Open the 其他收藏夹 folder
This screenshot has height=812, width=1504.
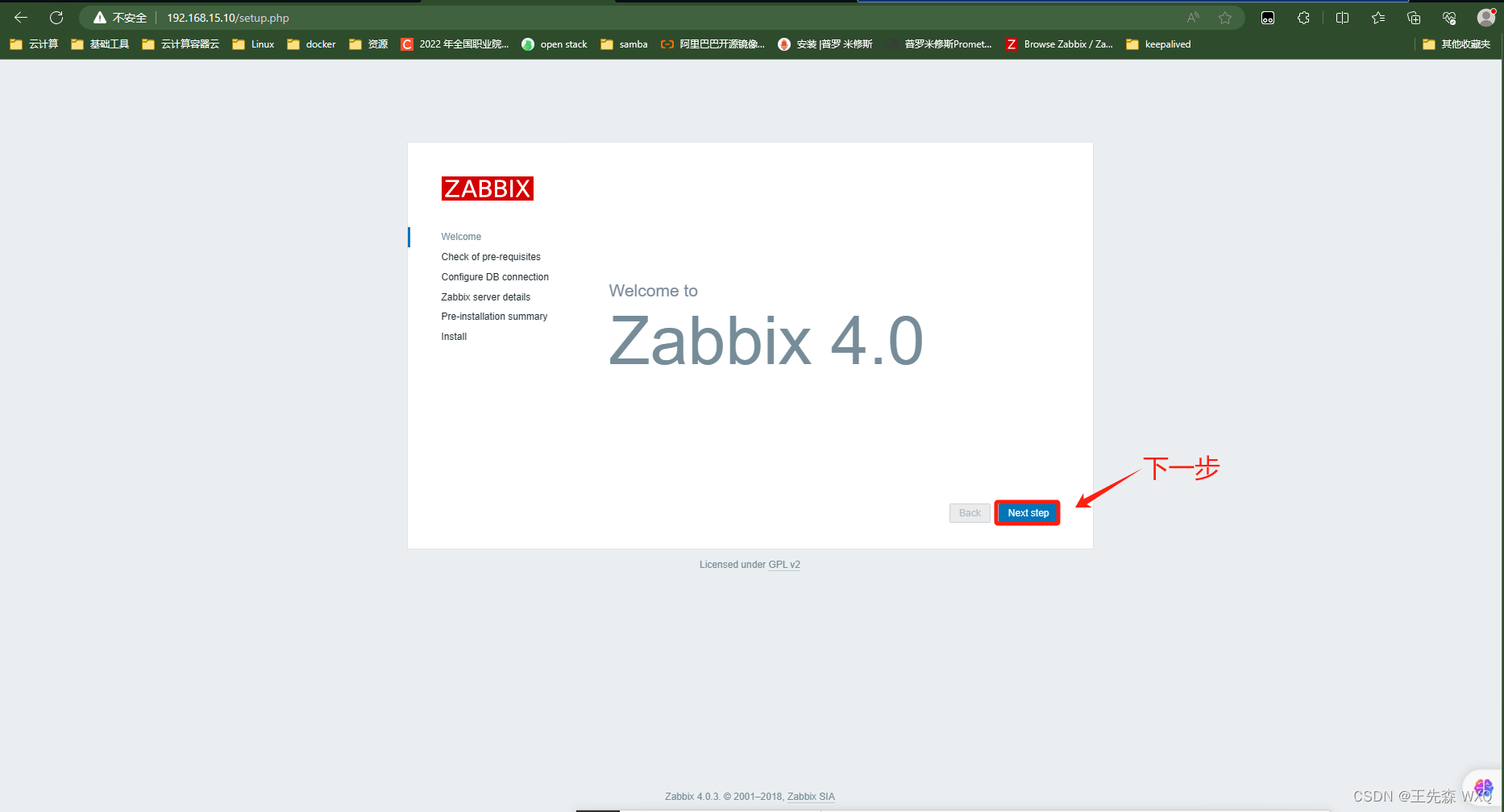(1456, 44)
